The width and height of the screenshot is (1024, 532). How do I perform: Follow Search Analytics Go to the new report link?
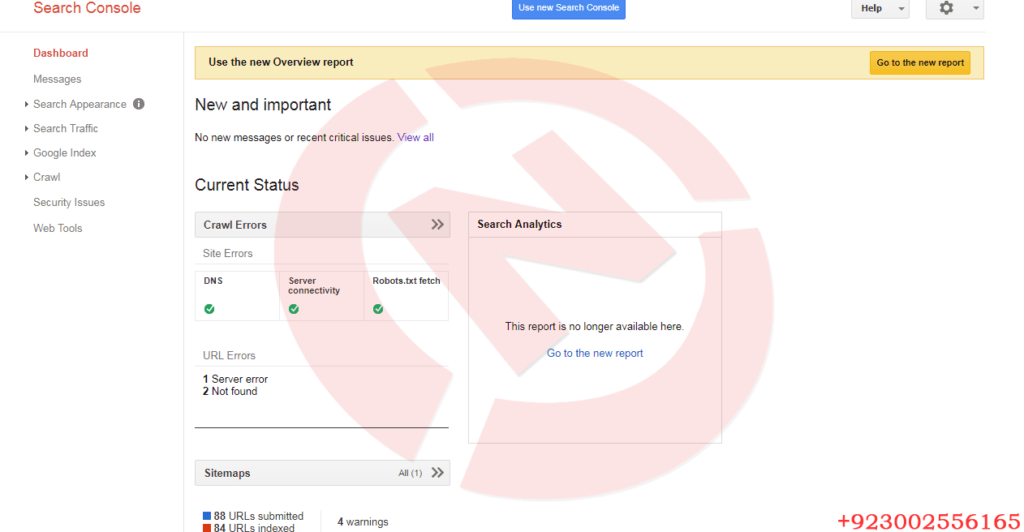tap(595, 353)
